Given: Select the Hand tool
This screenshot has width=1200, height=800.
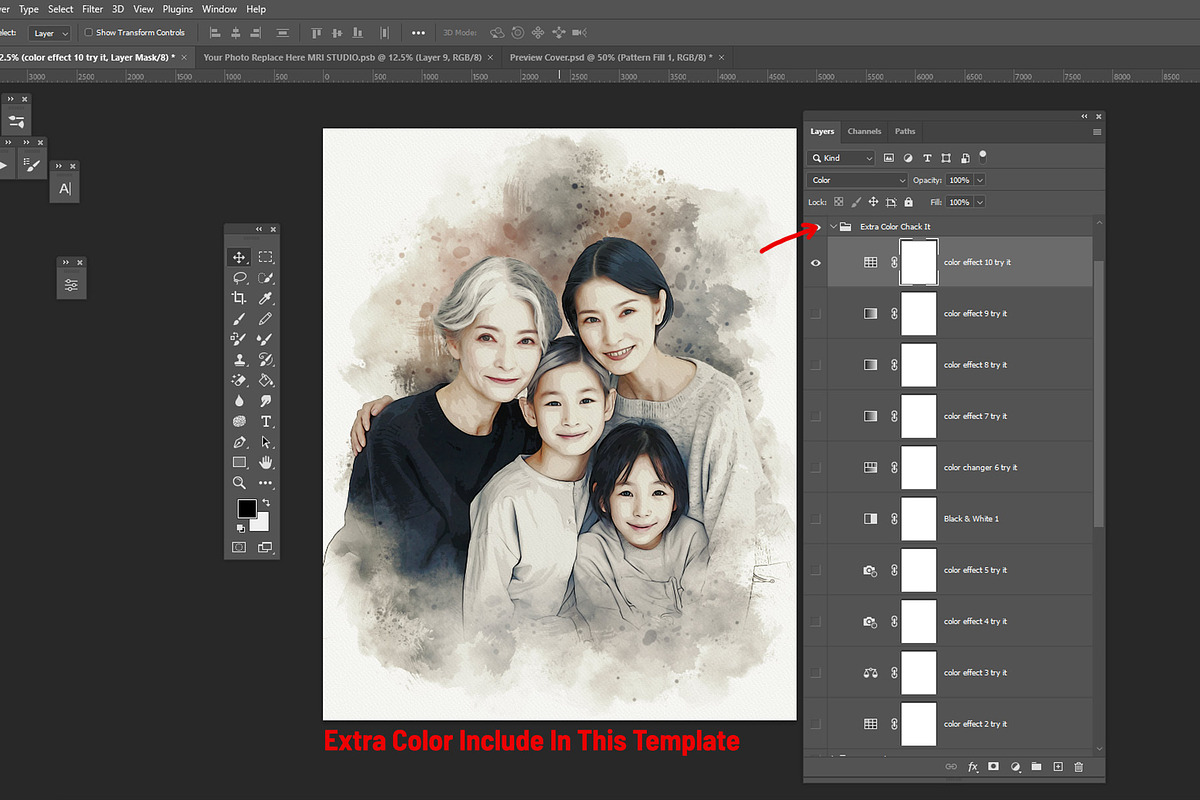Looking at the screenshot, I should pos(265,462).
